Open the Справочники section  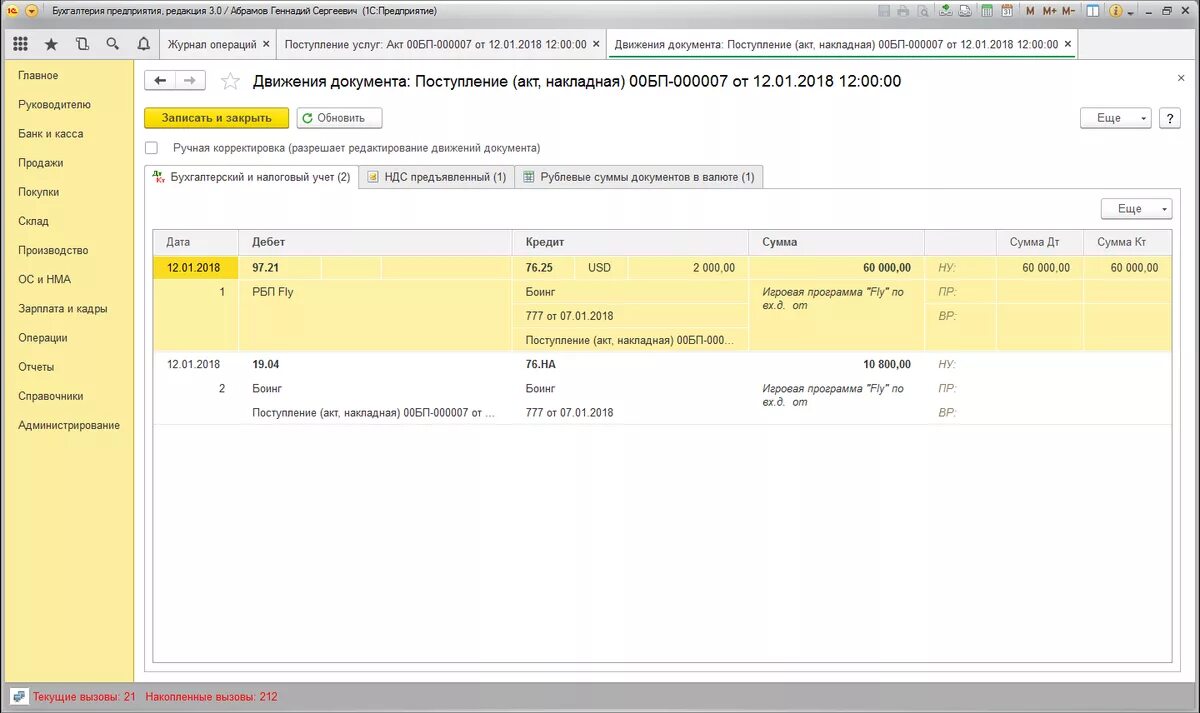[x=50, y=395]
